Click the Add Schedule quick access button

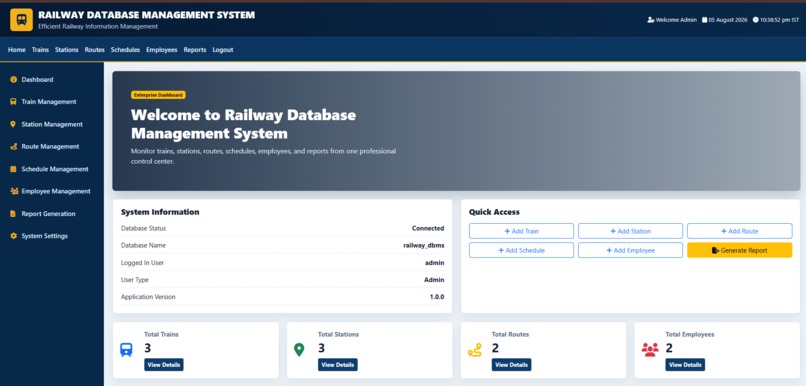[521, 250]
